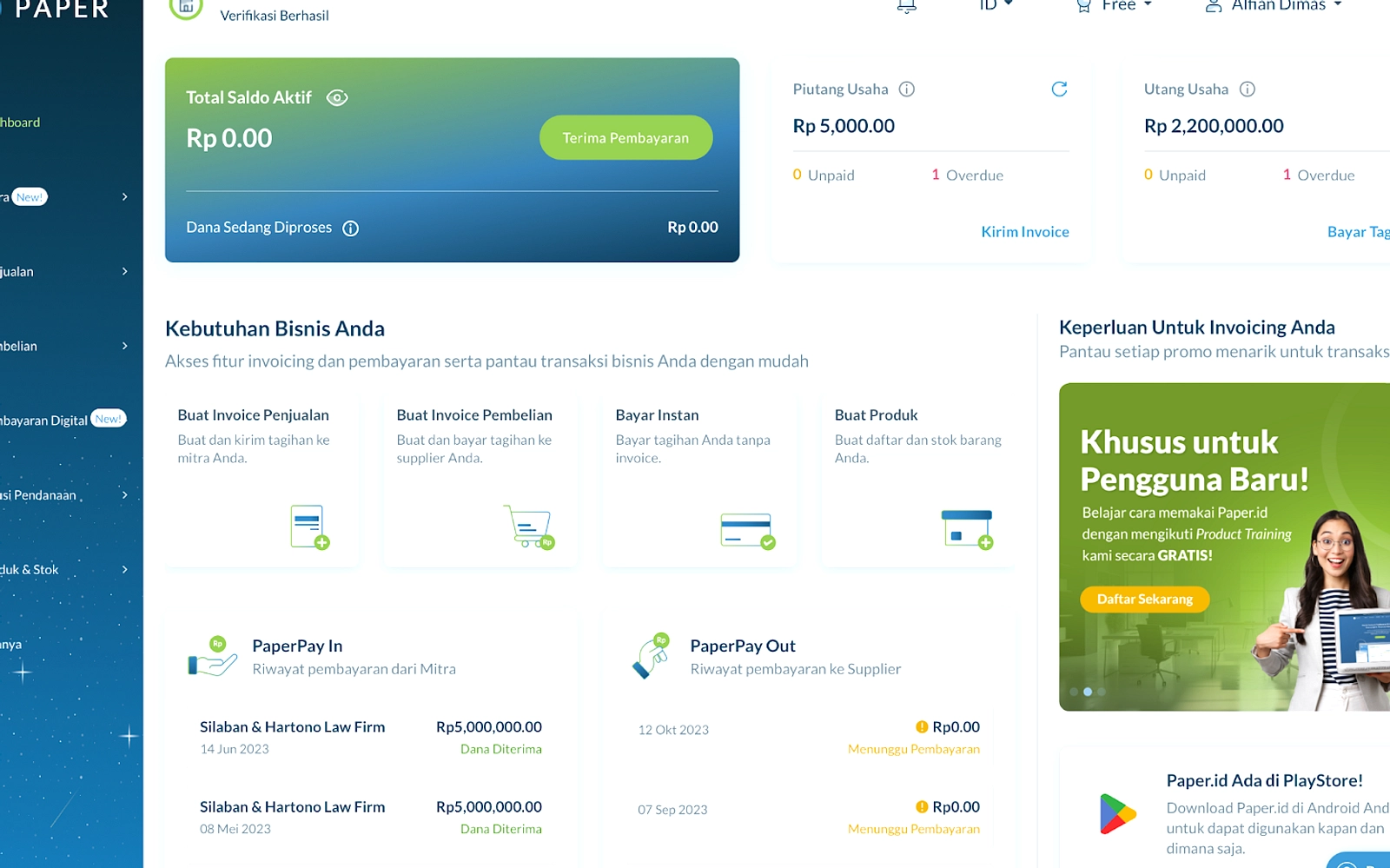Click the Kirim Invoice link

click(x=1025, y=232)
